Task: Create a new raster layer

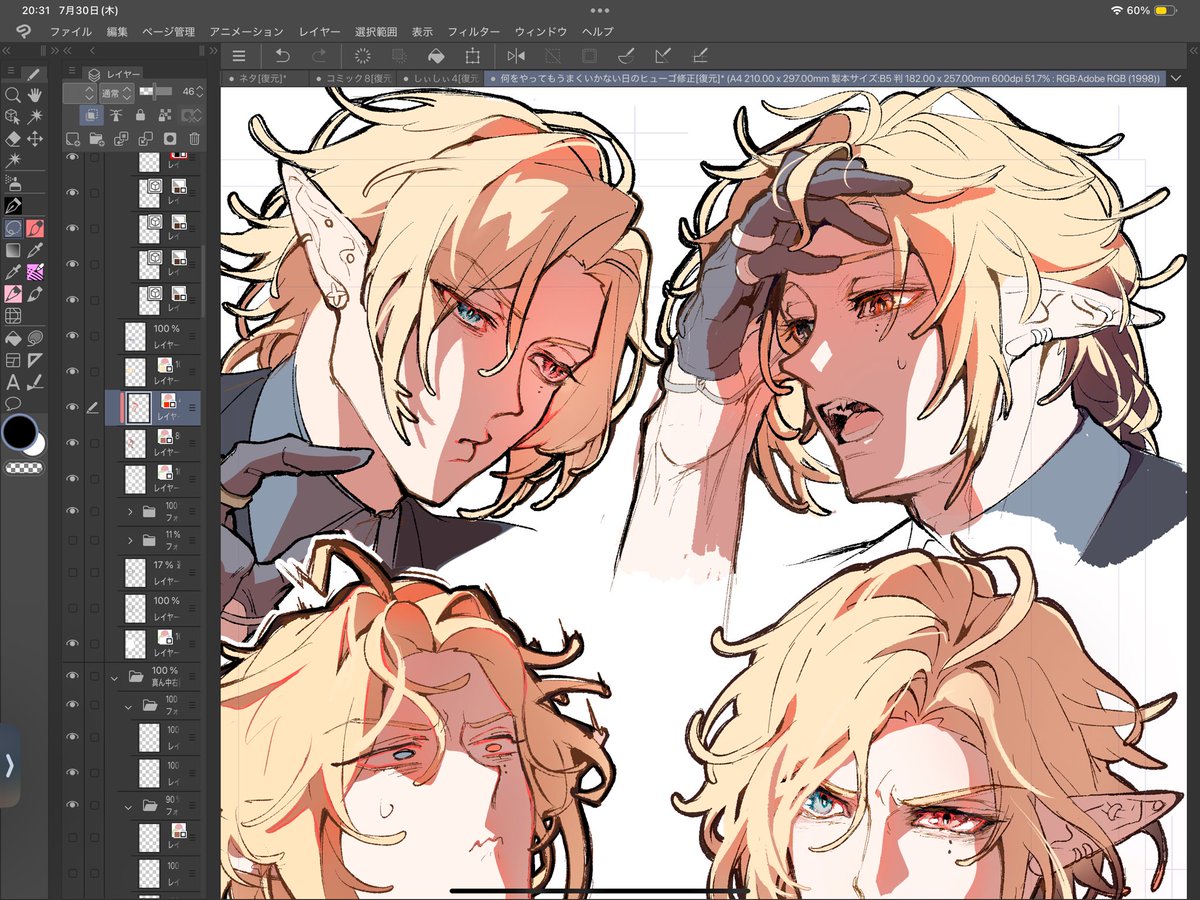Action: pyautogui.click(x=72, y=139)
